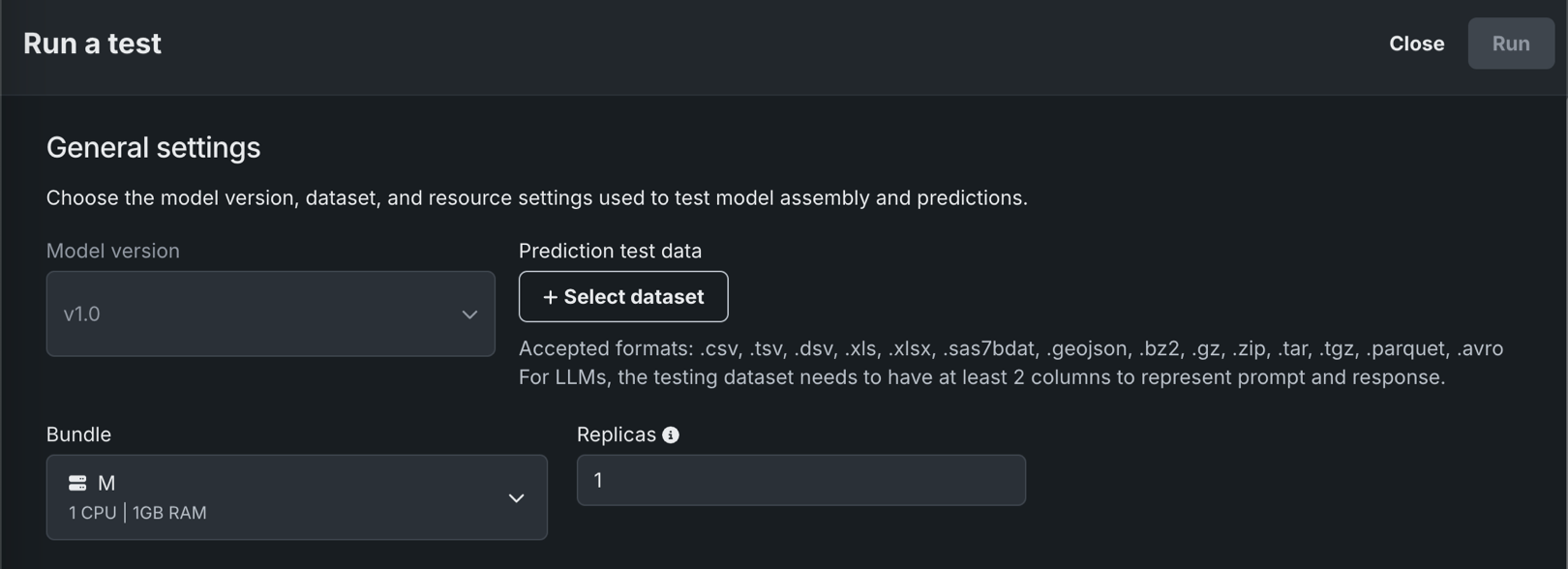1568x569 pixels.
Task: Focus the Replicas input field
Action: pyautogui.click(x=800, y=480)
